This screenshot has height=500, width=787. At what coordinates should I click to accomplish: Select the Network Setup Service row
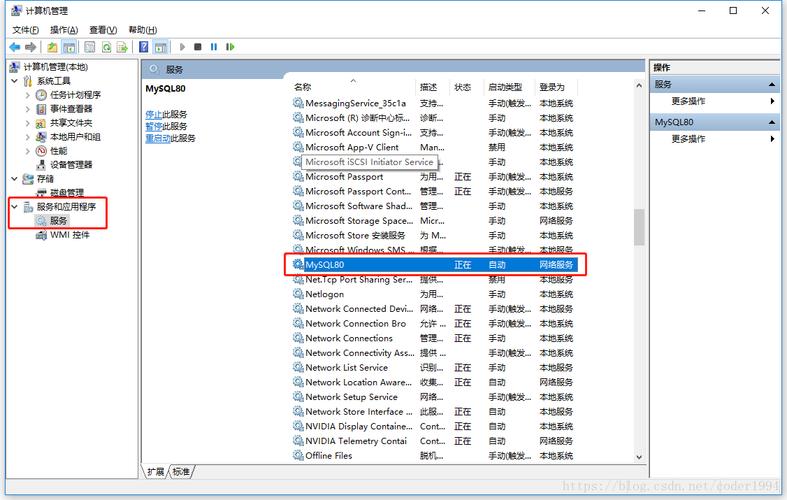click(x=435, y=397)
